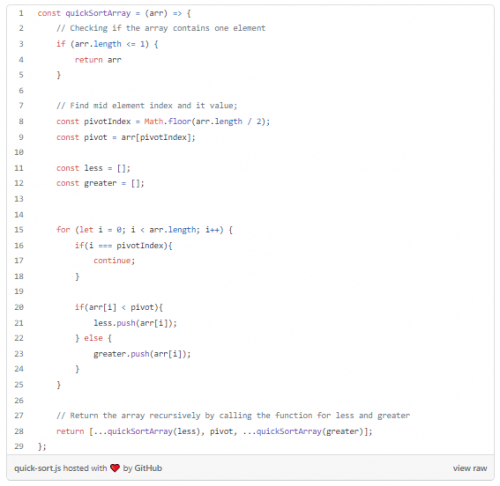Click the 'for' keyword on line 15
Viewport: 500px width, 486px height.
(x=63, y=230)
